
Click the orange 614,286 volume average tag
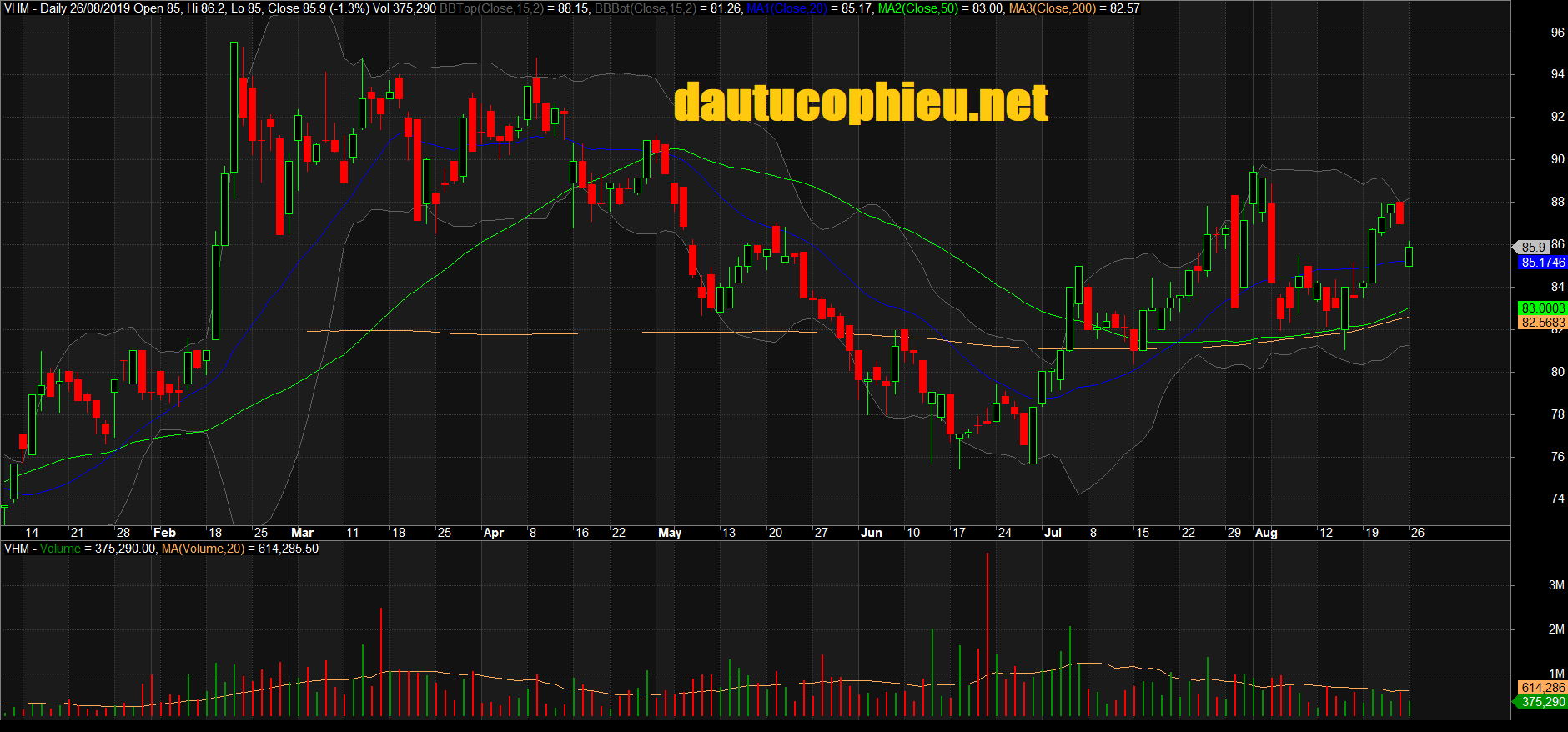(x=1542, y=688)
